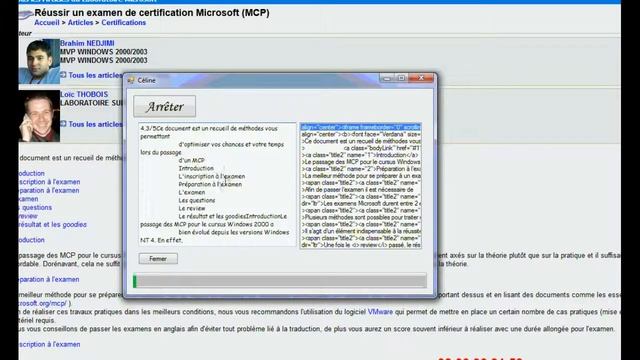Click the Fermer button in the Céline window

pyautogui.click(x=158, y=259)
